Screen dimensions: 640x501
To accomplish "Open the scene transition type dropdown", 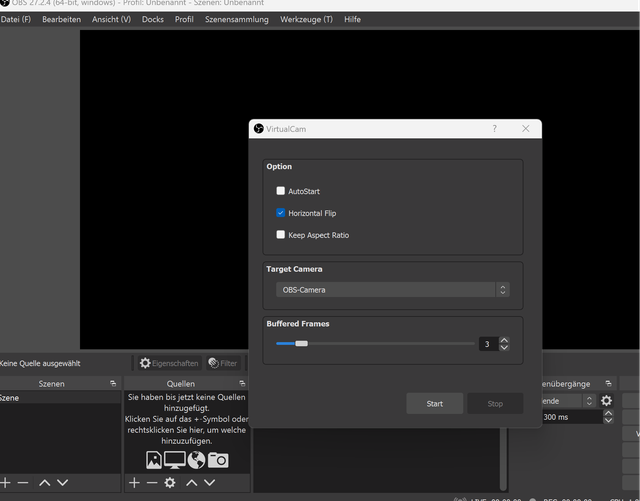I will [x=568, y=401].
